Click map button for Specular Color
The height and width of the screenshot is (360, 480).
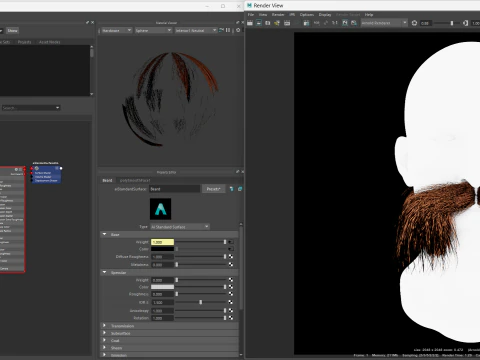click(x=231, y=287)
